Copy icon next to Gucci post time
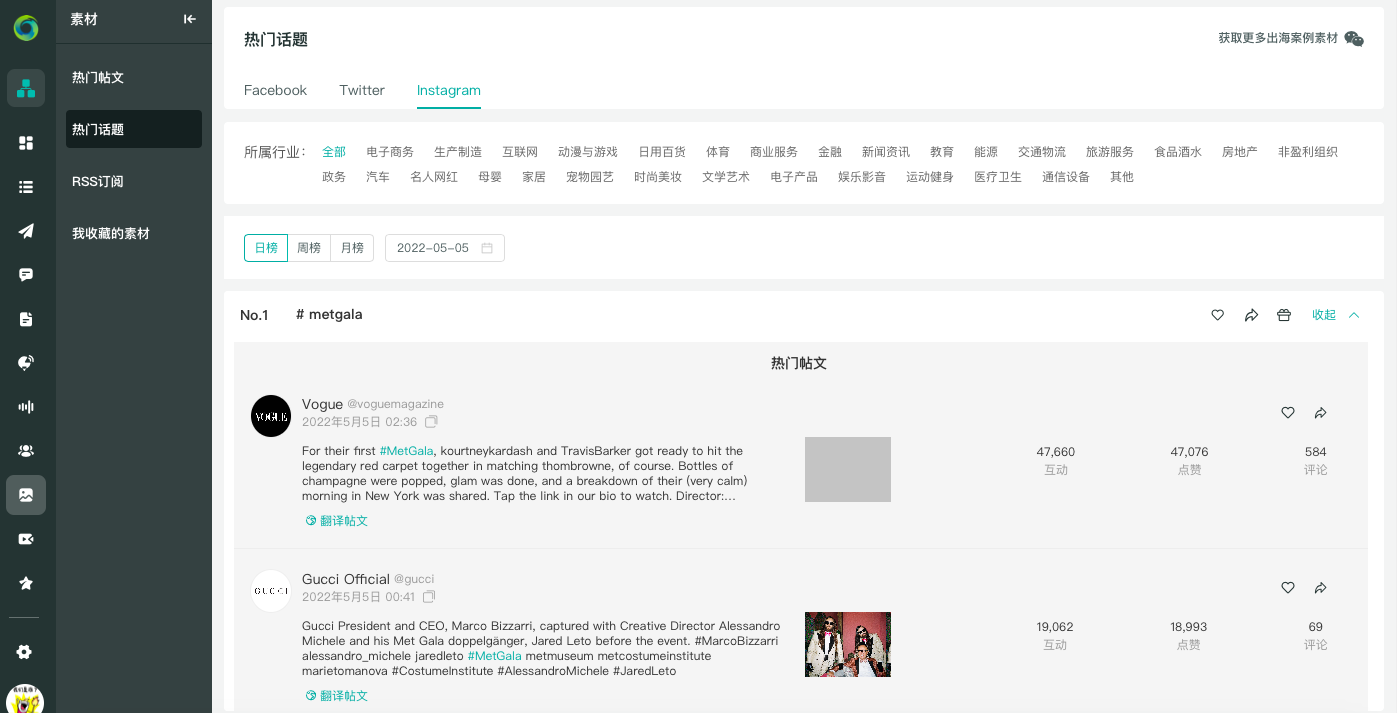The height and width of the screenshot is (713, 1400). coord(428,597)
